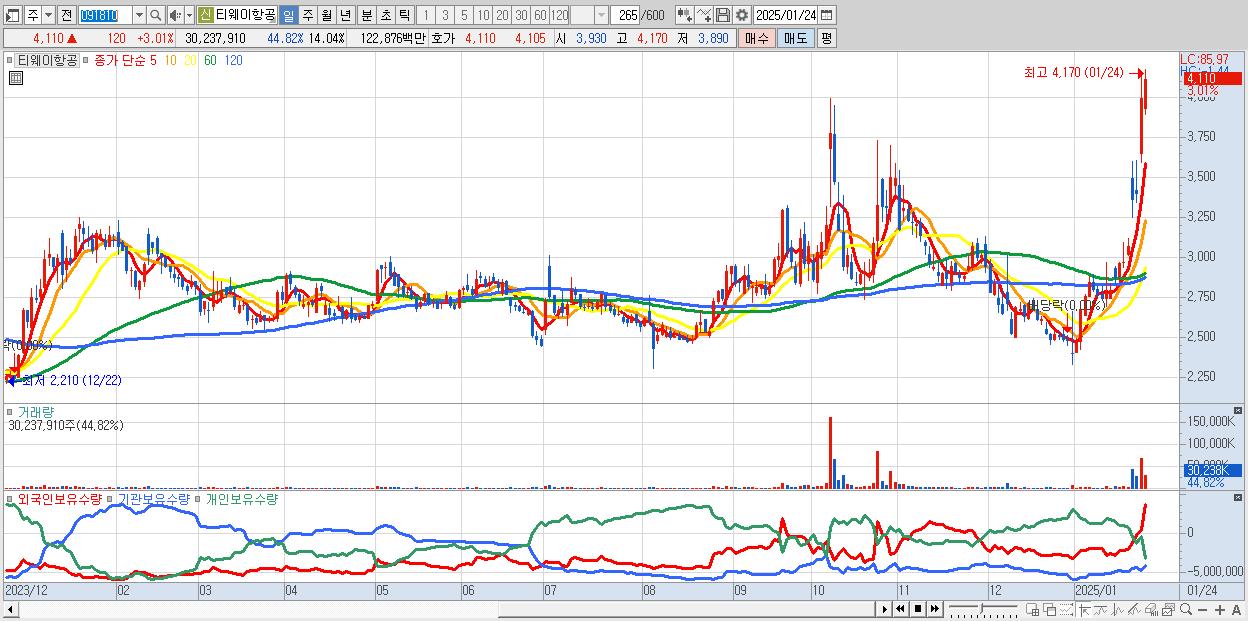Open chart settings gear icon
Image resolution: width=1248 pixels, height=621 pixels.
(742, 15)
